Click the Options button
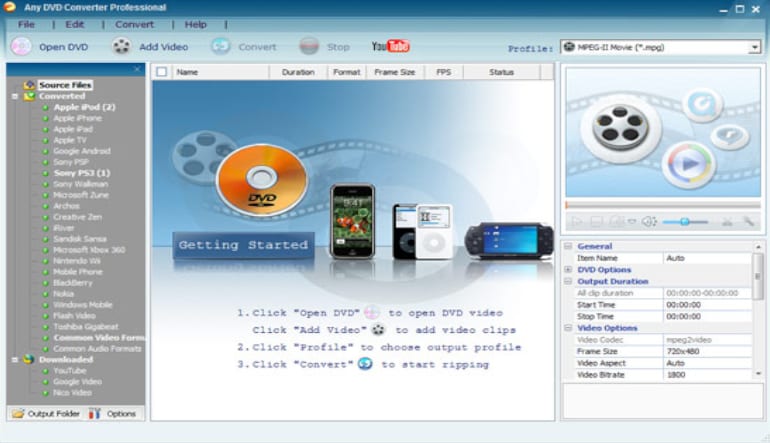 (112, 414)
